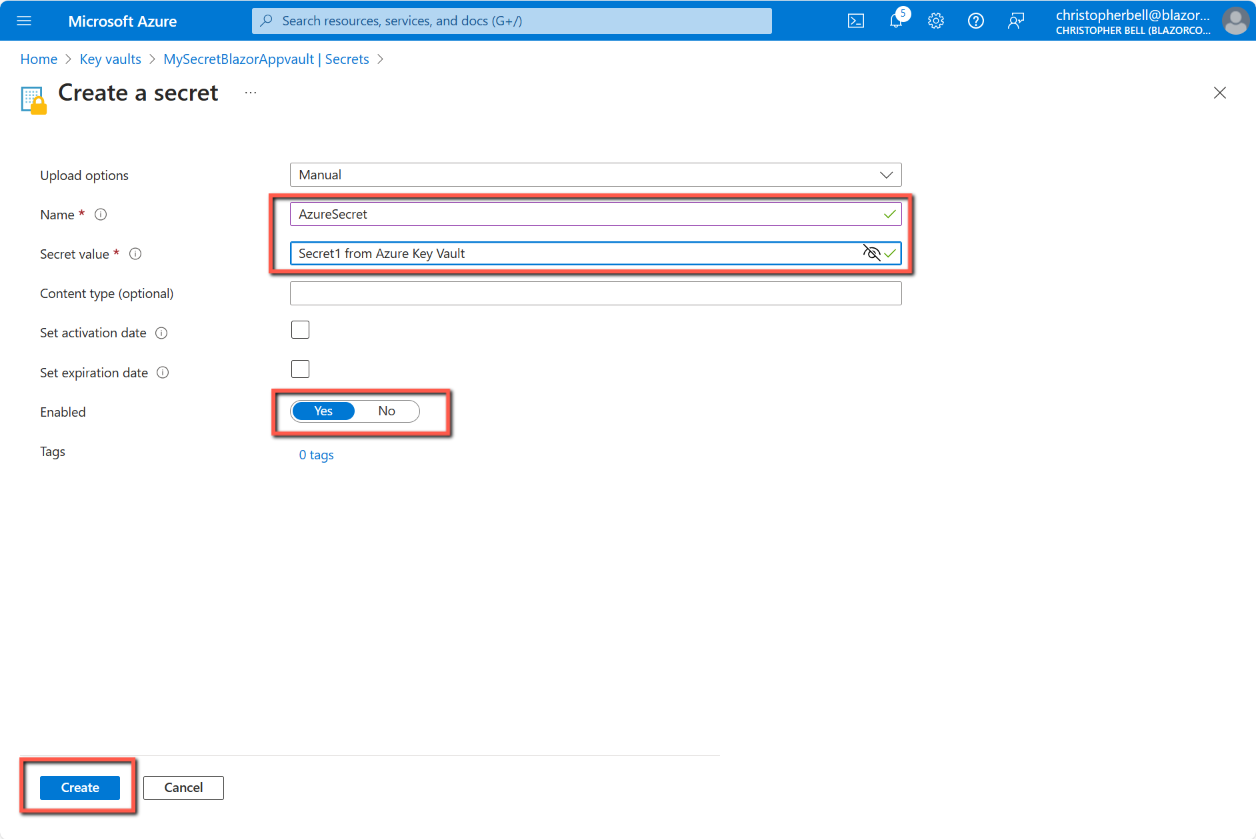
Task: Open the notifications bell
Action: point(896,21)
